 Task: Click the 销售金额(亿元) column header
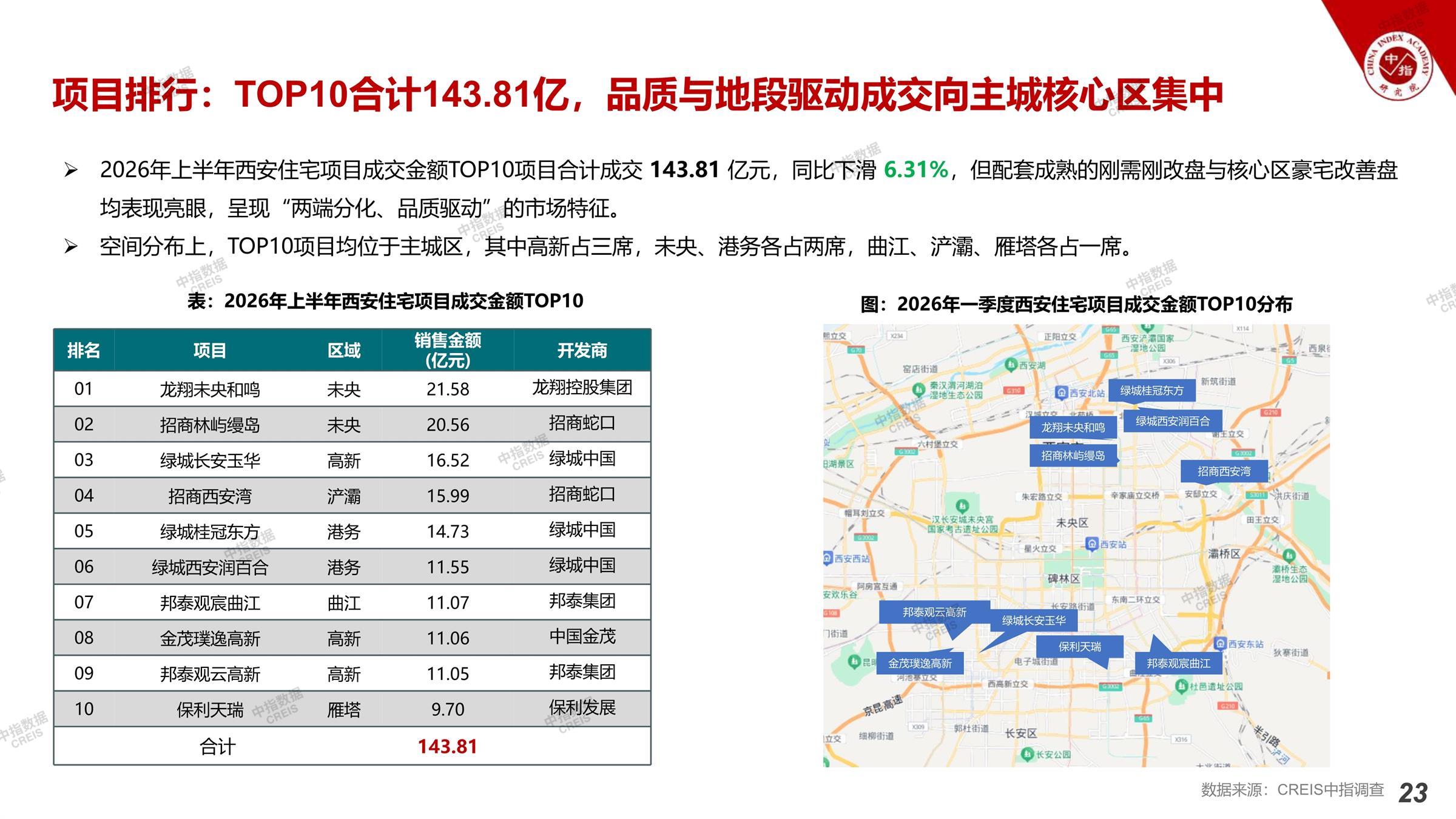(x=448, y=350)
